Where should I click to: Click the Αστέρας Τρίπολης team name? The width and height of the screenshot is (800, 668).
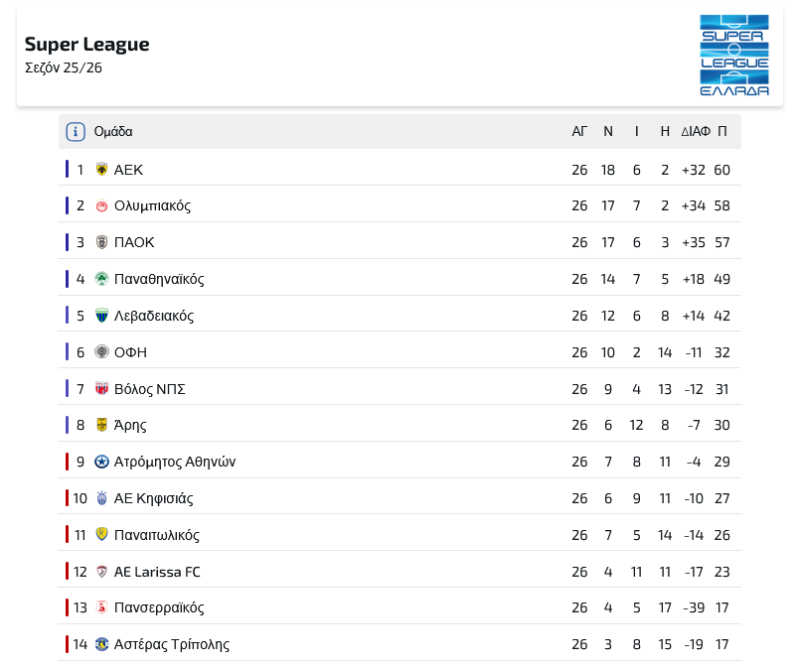[x=171, y=645]
